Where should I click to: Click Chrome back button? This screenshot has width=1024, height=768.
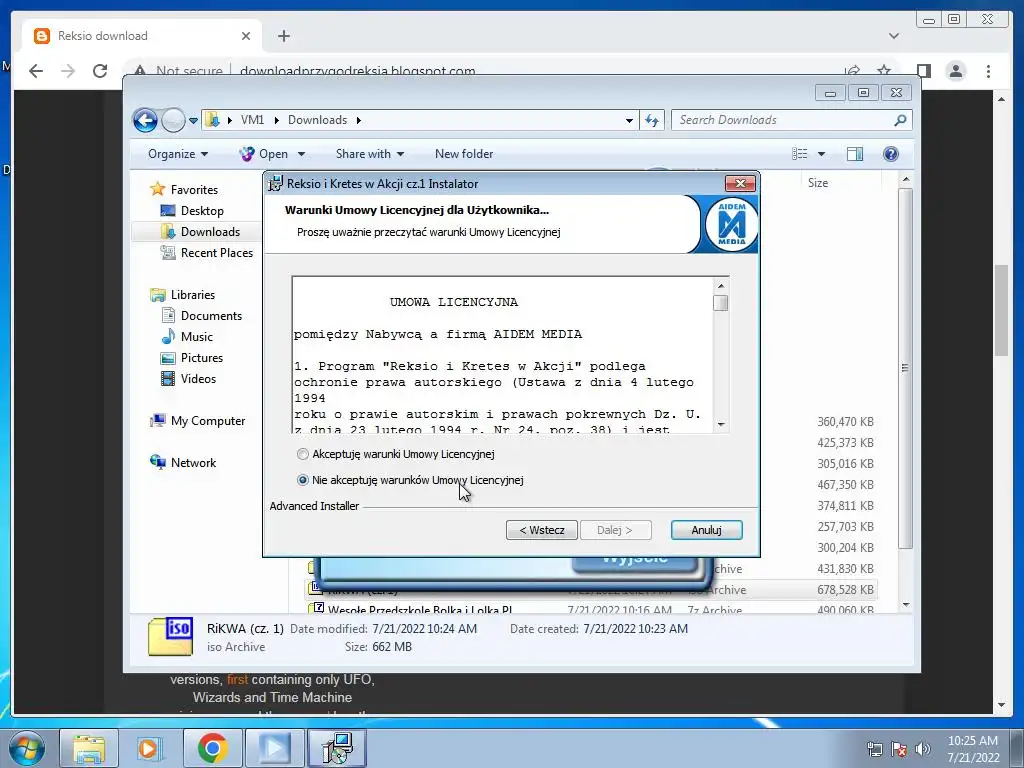click(x=36, y=71)
